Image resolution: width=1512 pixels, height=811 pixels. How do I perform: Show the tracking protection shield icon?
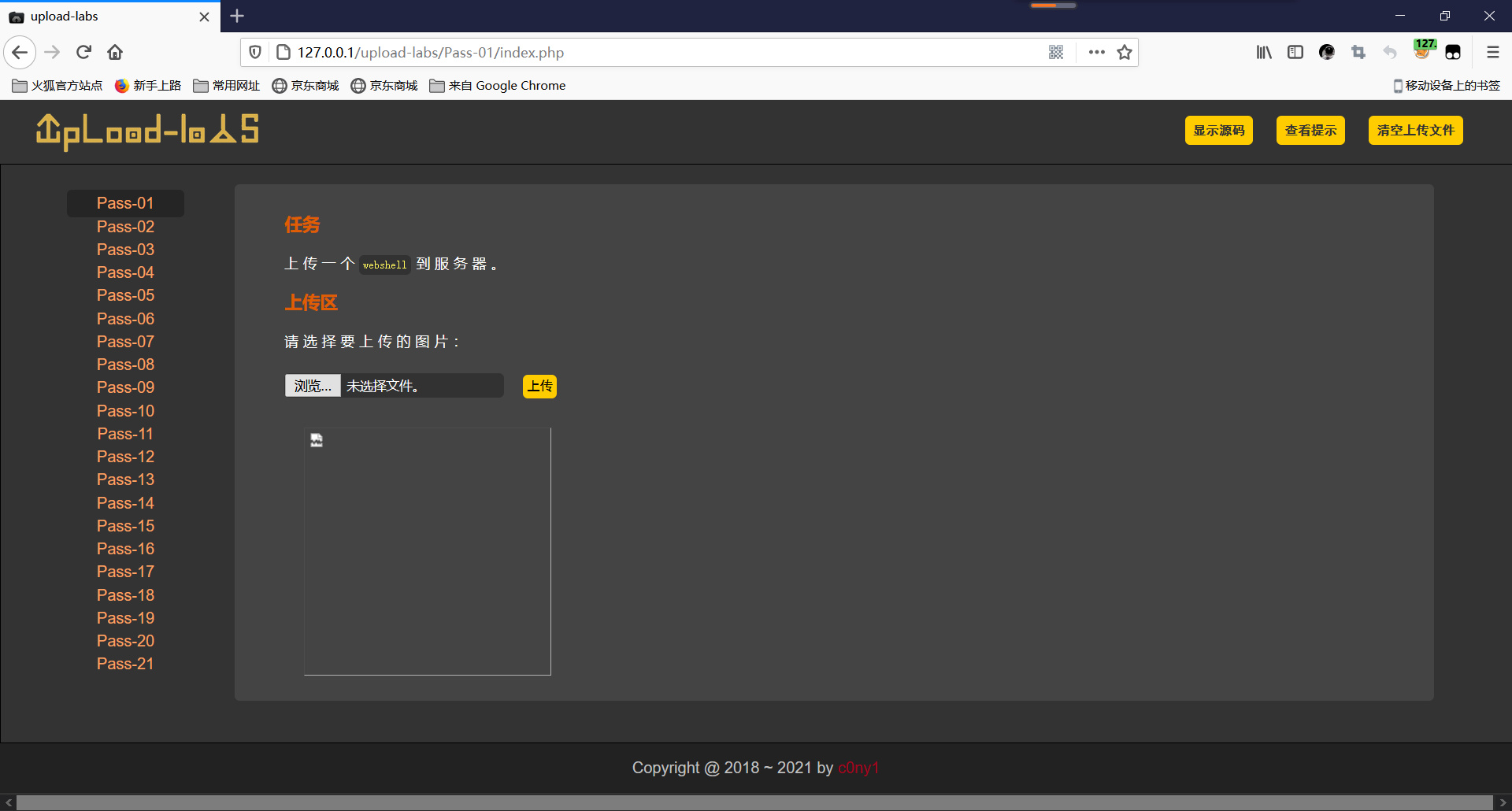255,52
